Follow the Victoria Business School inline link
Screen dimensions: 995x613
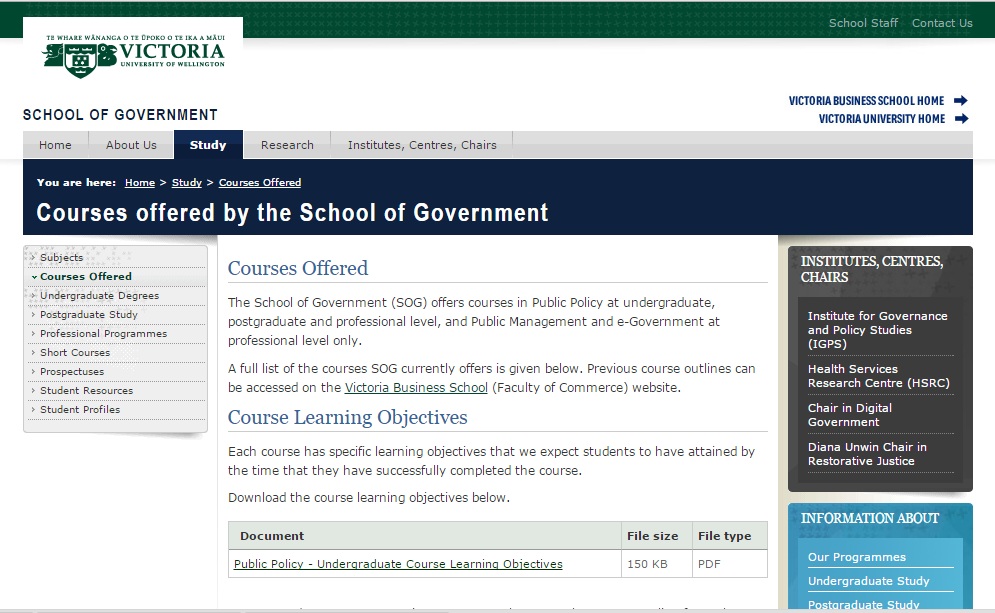pyautogui.click(x=416, y=388)
